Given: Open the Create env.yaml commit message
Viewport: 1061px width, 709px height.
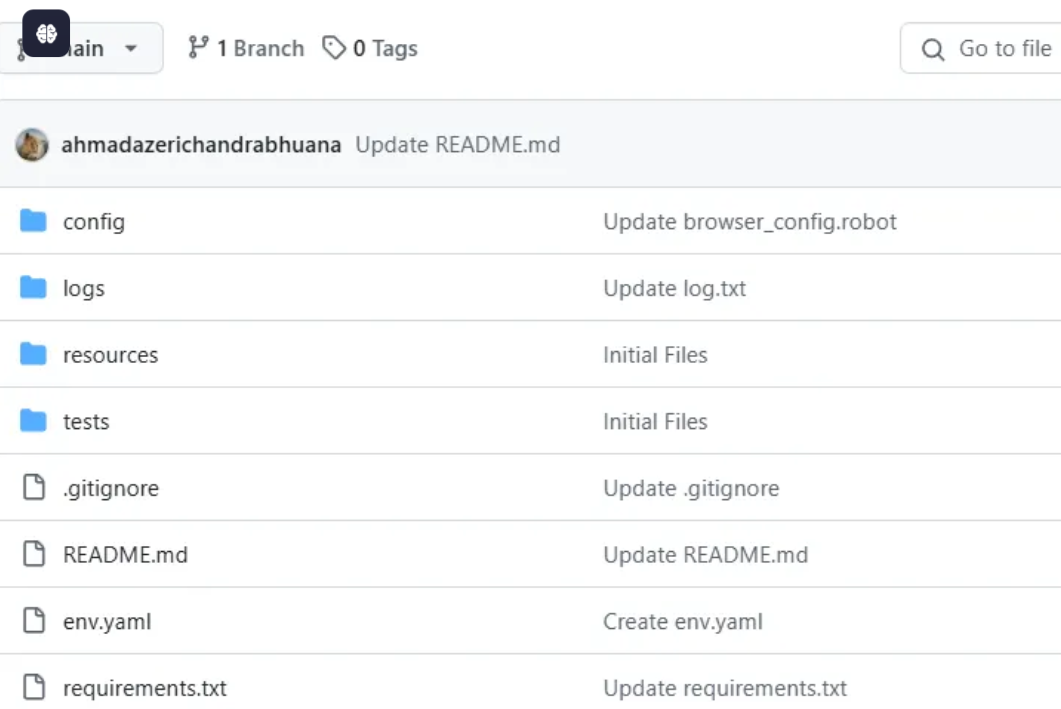Looking at the screenshot, I should tap(682, 621).
